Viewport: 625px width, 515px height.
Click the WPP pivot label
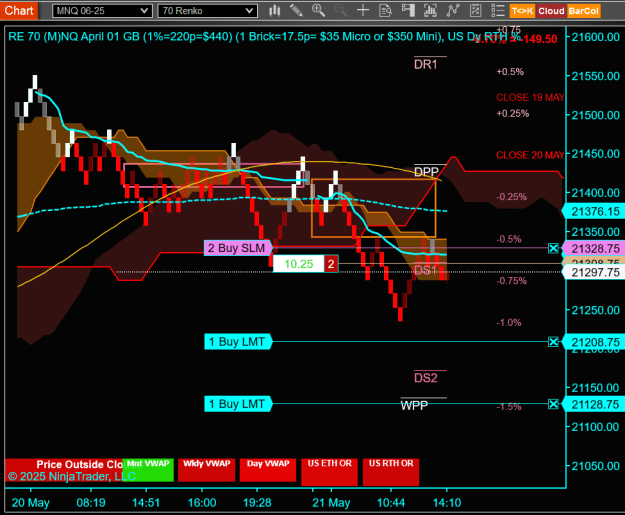point(414,405)
